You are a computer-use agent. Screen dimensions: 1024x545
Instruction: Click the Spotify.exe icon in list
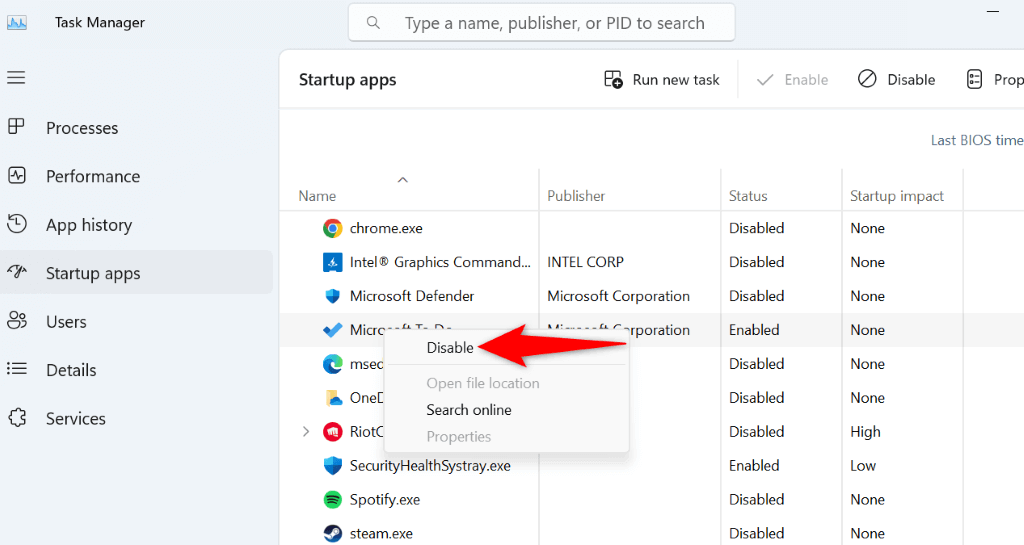(333, 499)
